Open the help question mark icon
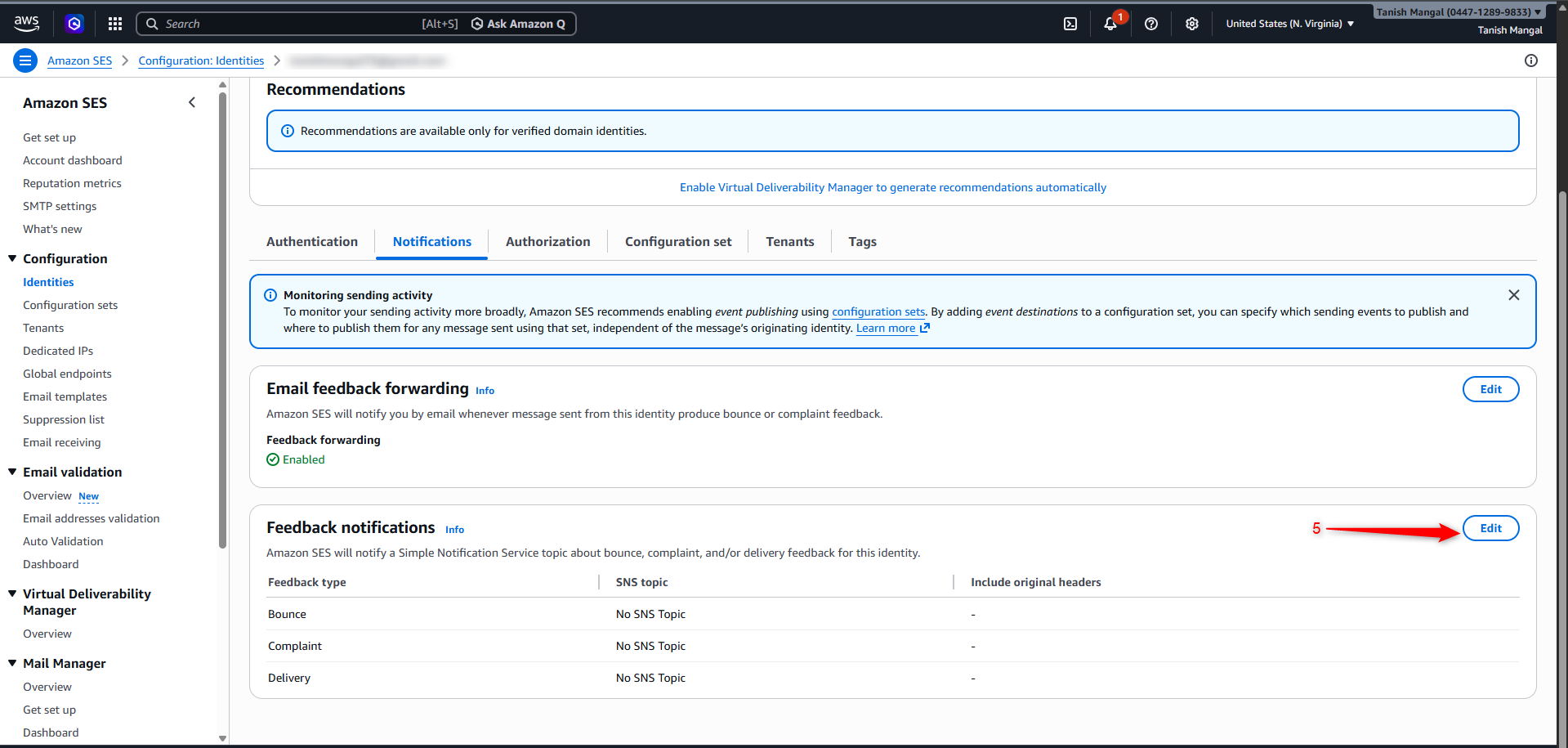Screen dimensions: 1568x748 [1151, 24]
